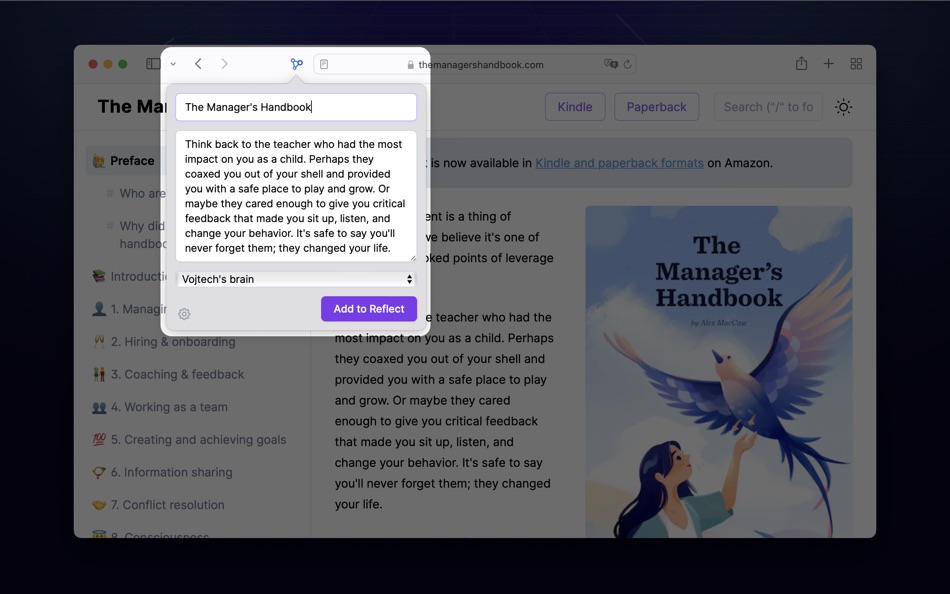Screen dimensions: 950x594
Task: Click the books icon beside Introduction
Action: [99, 276]
